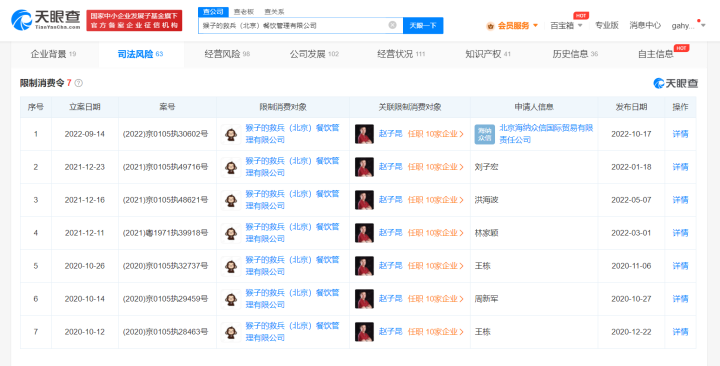Expand 任职 10家企业 in row 4
Image resolution: width=720 pixels, height=366 pixels.
coord(436,233)
